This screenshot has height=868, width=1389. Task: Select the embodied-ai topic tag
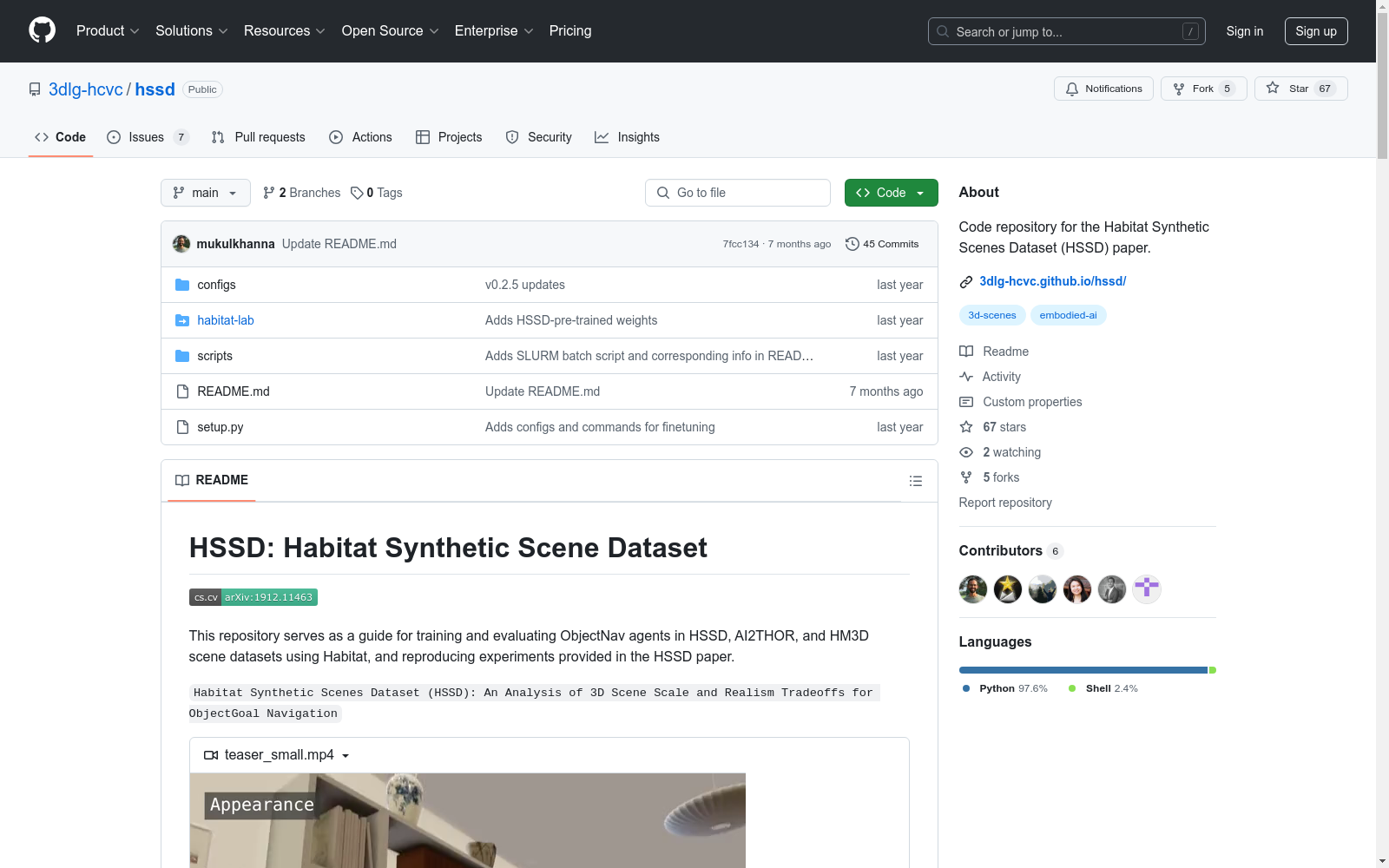(x=1069, y=315)
